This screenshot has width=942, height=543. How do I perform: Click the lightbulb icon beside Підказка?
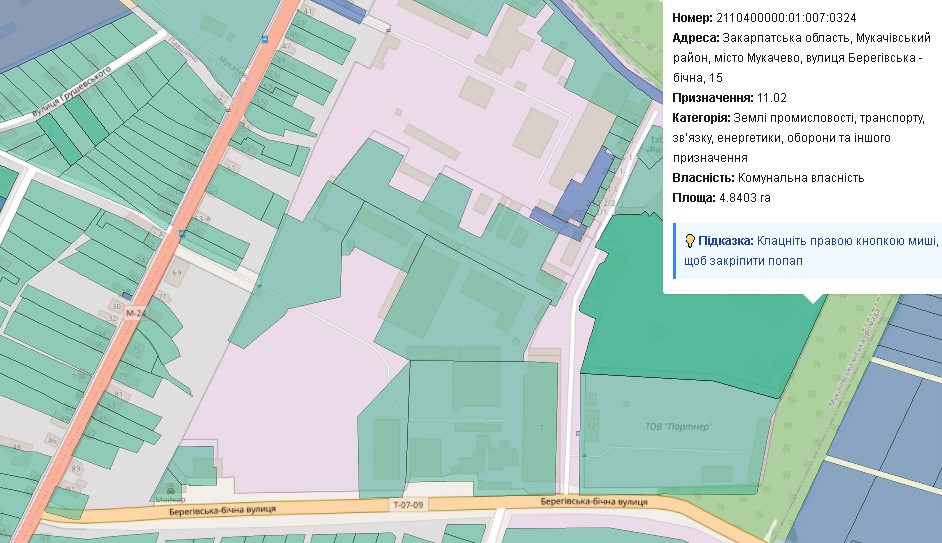click(x=689, y=241)
